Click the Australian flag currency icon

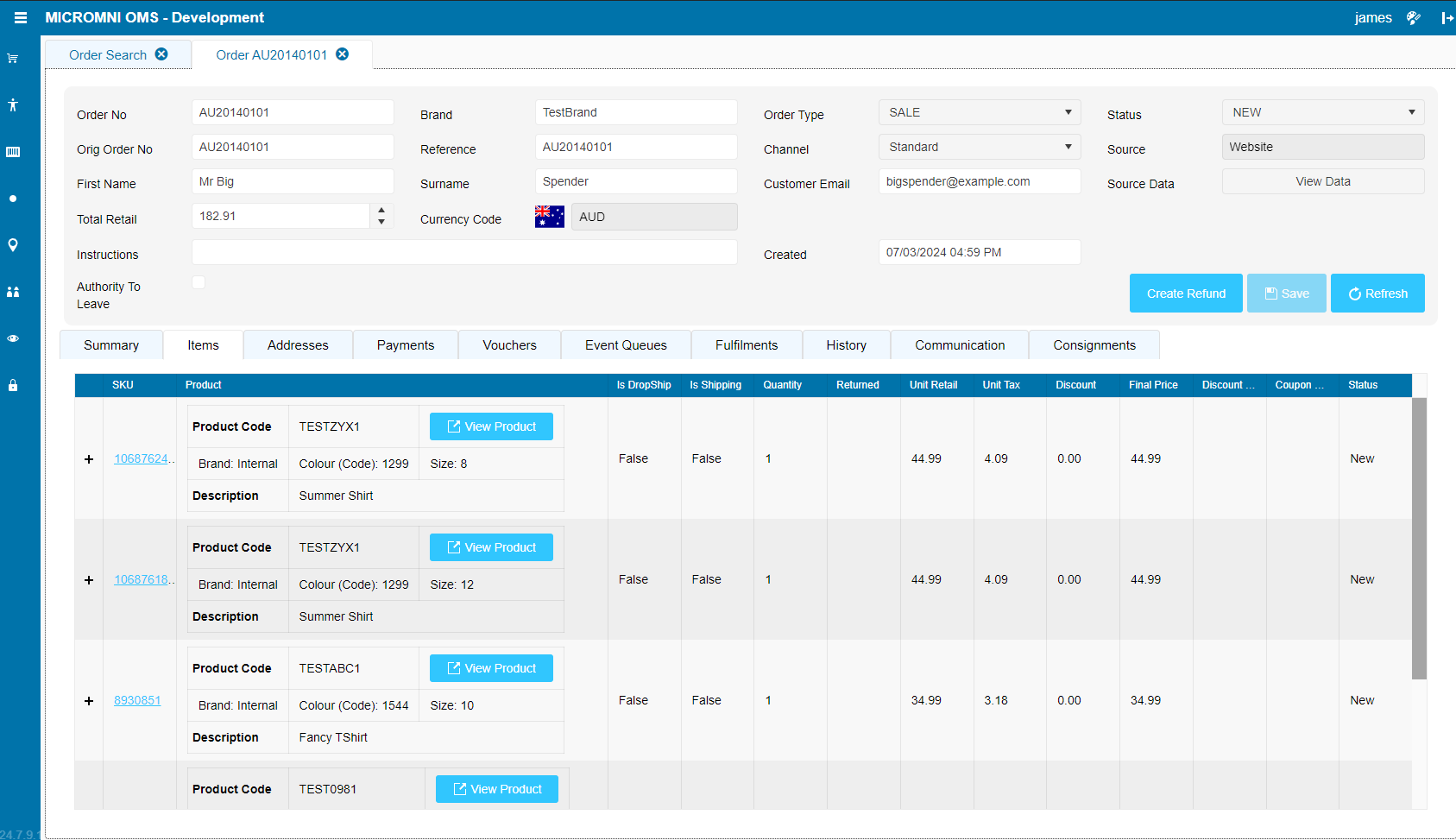[x=550, y=217]
